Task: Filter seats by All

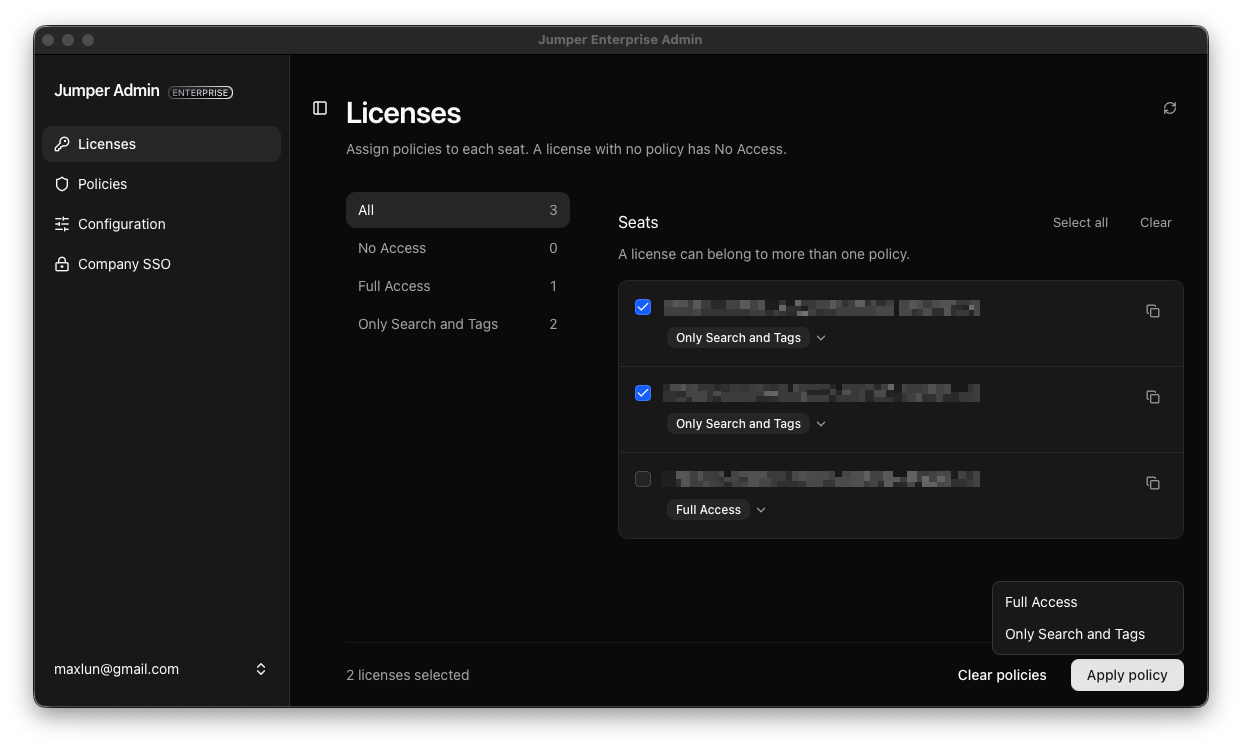Action: pos(458,210)
